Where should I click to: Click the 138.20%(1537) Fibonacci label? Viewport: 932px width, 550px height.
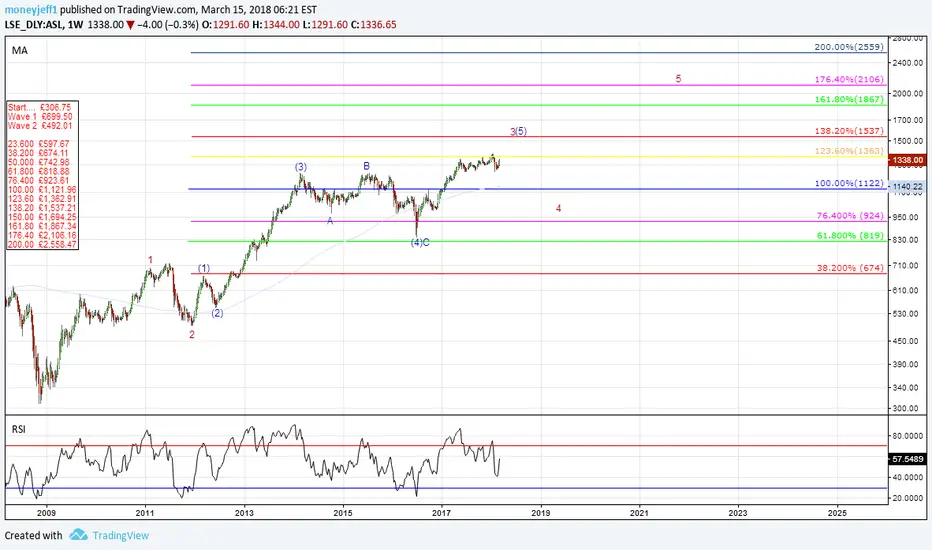point(849,131)
